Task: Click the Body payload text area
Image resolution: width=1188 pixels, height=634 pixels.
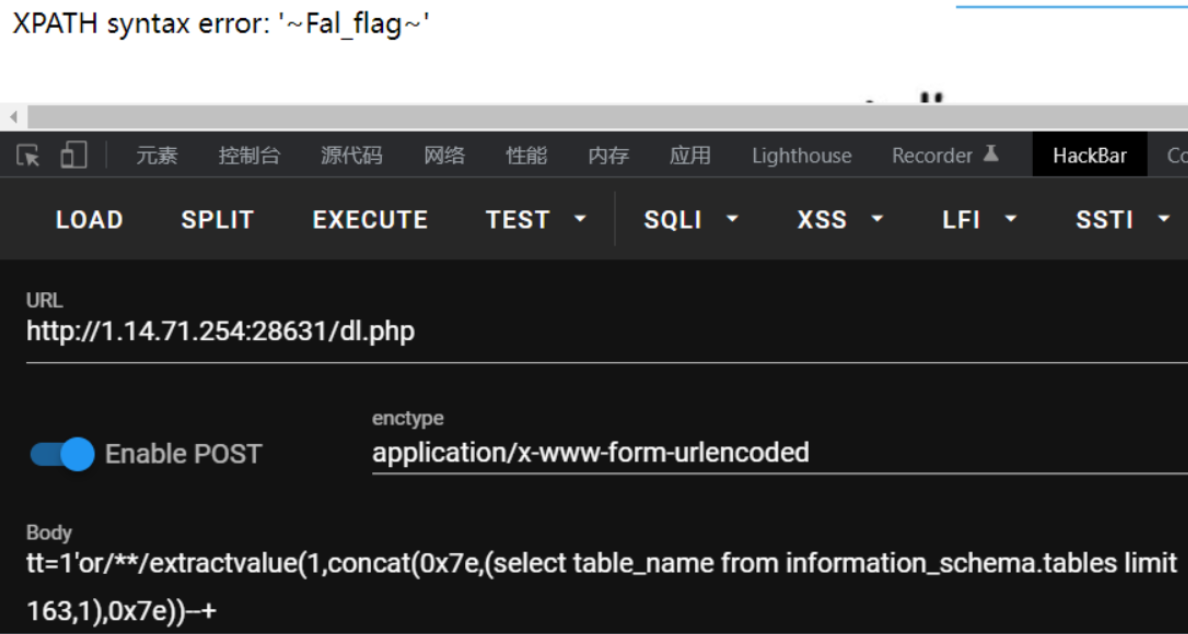Action: [x=606, y=587]
